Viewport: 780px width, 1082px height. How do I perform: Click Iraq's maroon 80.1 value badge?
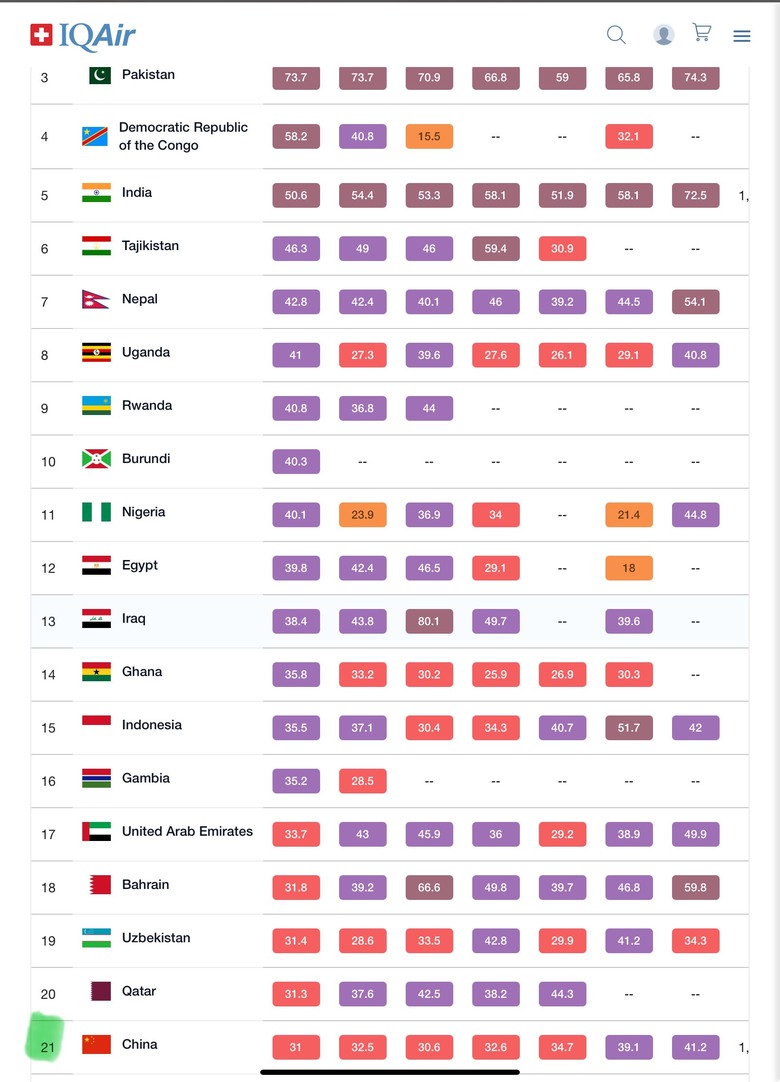429,621
